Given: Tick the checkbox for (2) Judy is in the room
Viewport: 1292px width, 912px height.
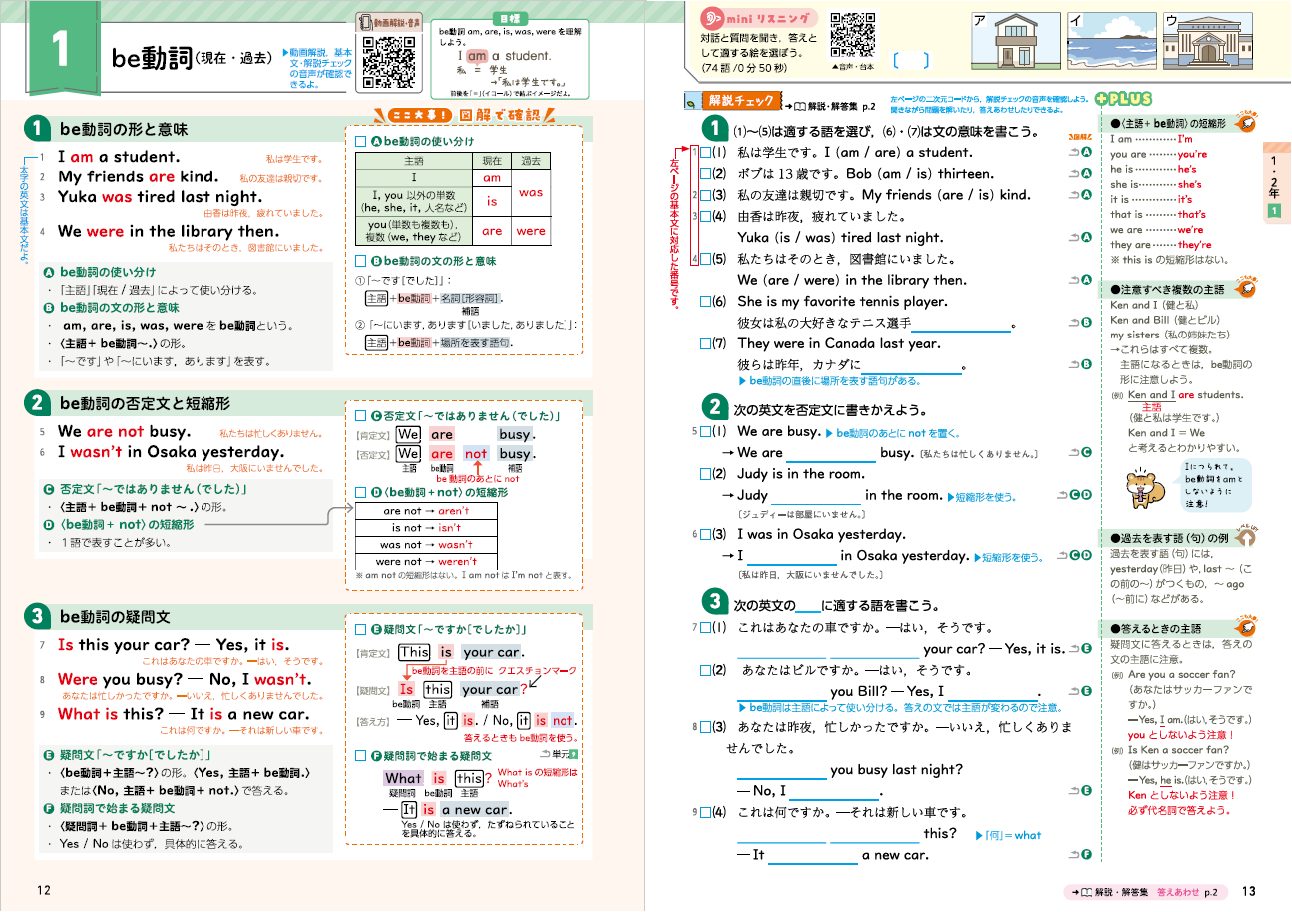Looking at the screenshot, I should point(705,474).
